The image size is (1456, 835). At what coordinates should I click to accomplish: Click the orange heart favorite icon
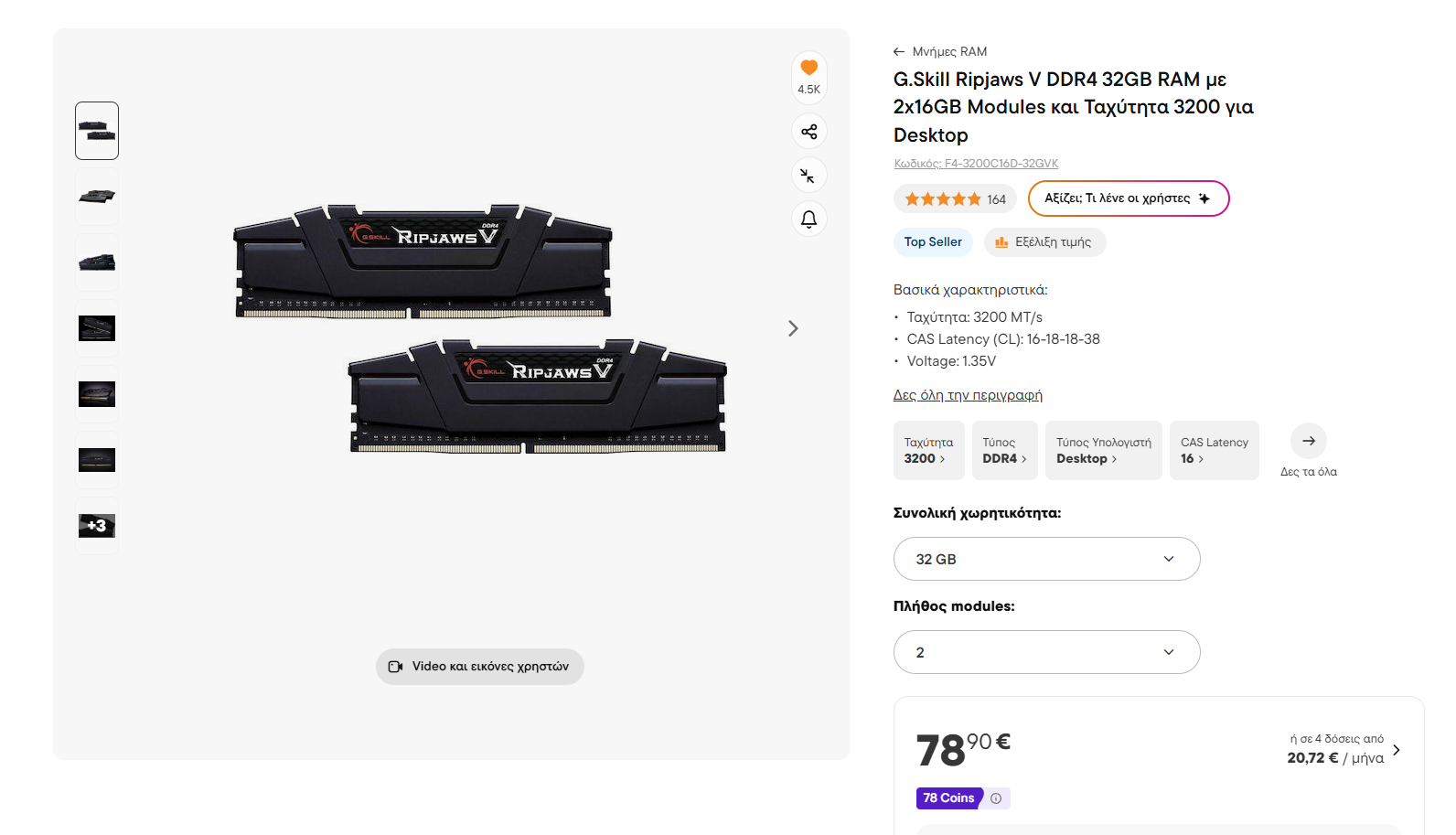pos(808,68)
